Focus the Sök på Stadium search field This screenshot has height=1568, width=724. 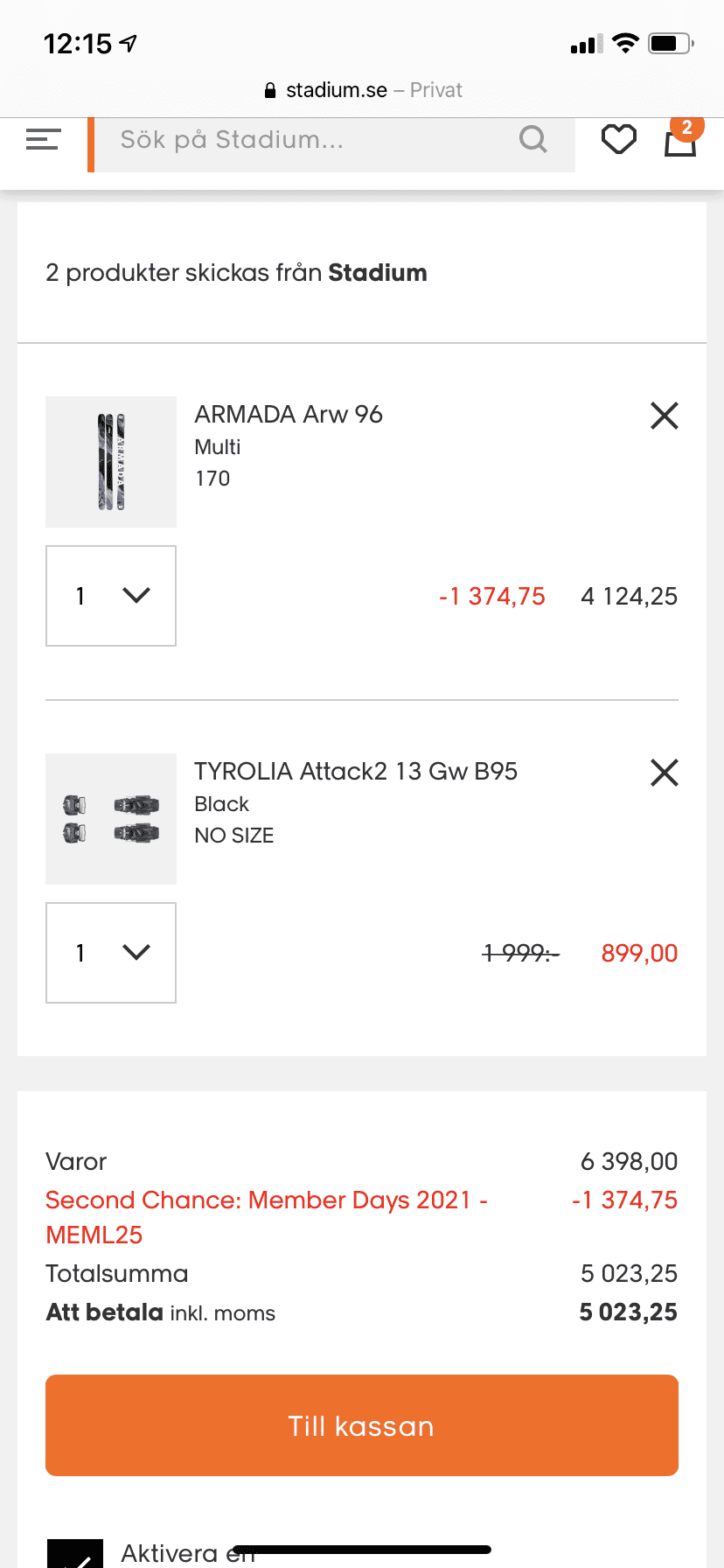[x=306, y=140]
